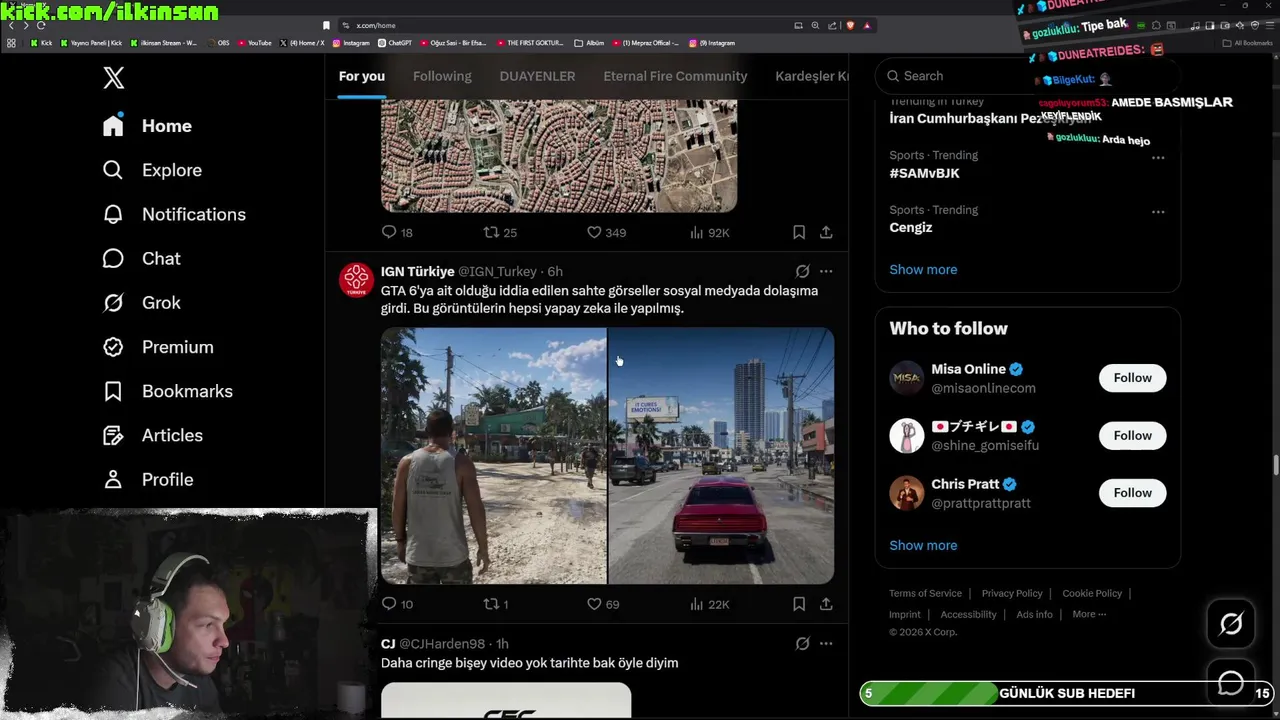Image resolution: width=1280 pixels, height=720 pixels.
Task: Open the GTA 6 beach image
Action: tap(493, 456)
